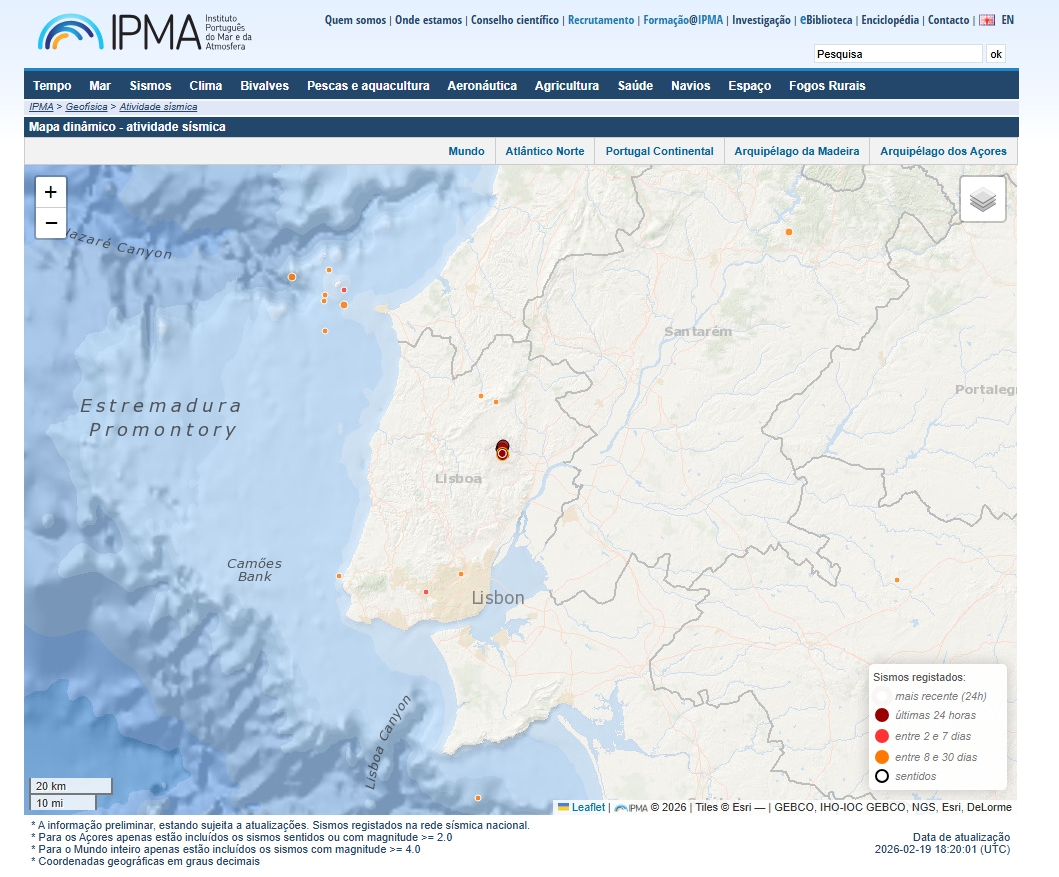
Task: Zoom in on the seismic map
Action: pos(51,192)
